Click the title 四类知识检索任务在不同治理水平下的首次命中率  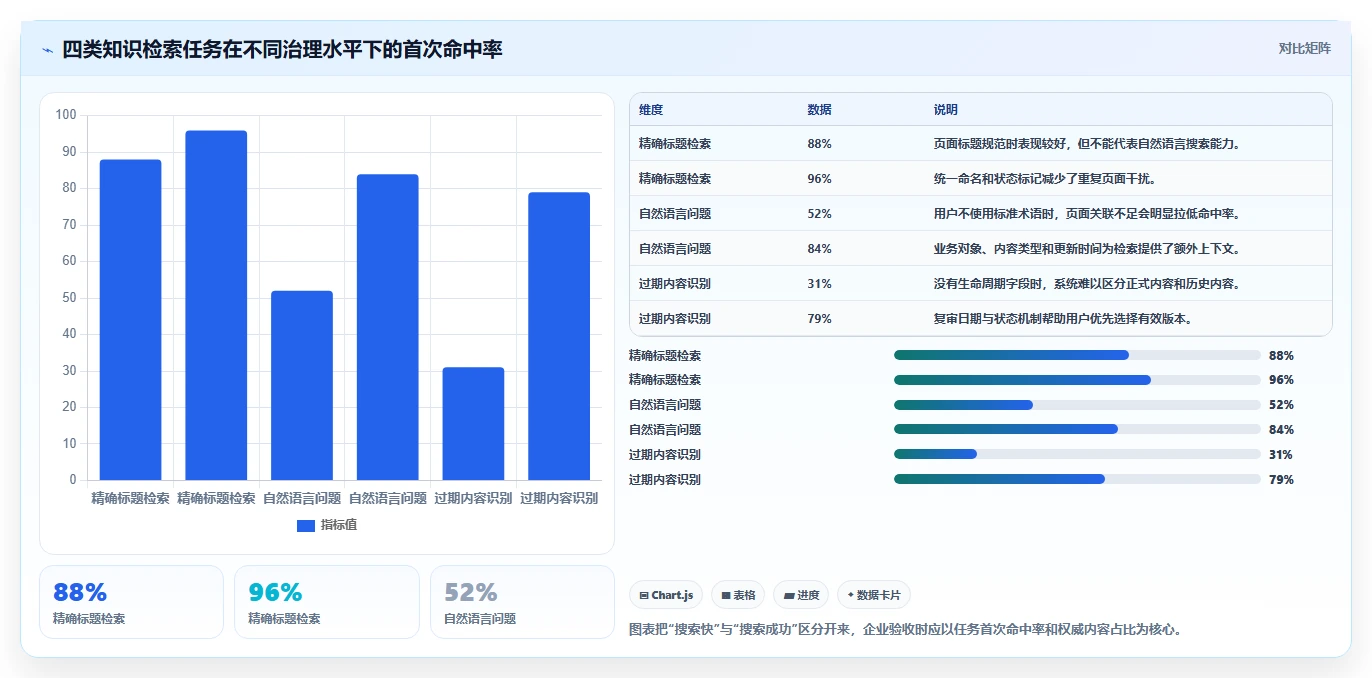pyautogui.click(x=282, y=49)
